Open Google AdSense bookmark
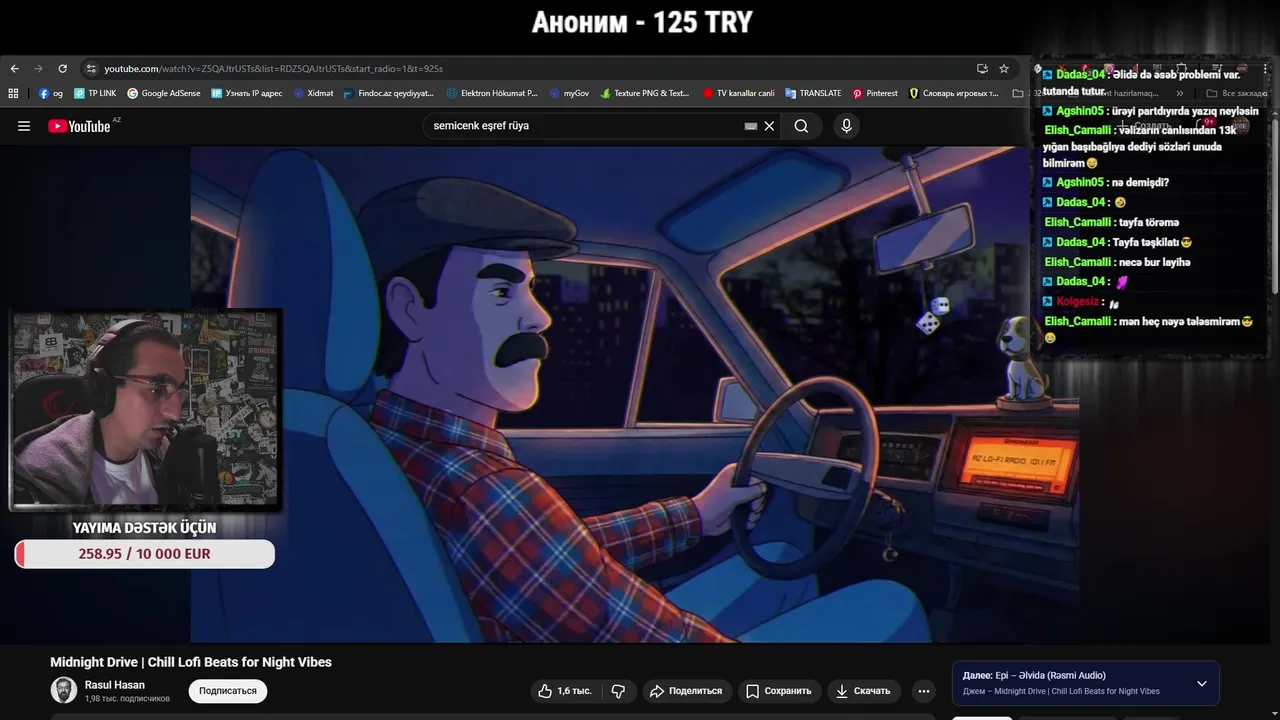Screen dimensions: 1280x720 [x=164, y=93]
